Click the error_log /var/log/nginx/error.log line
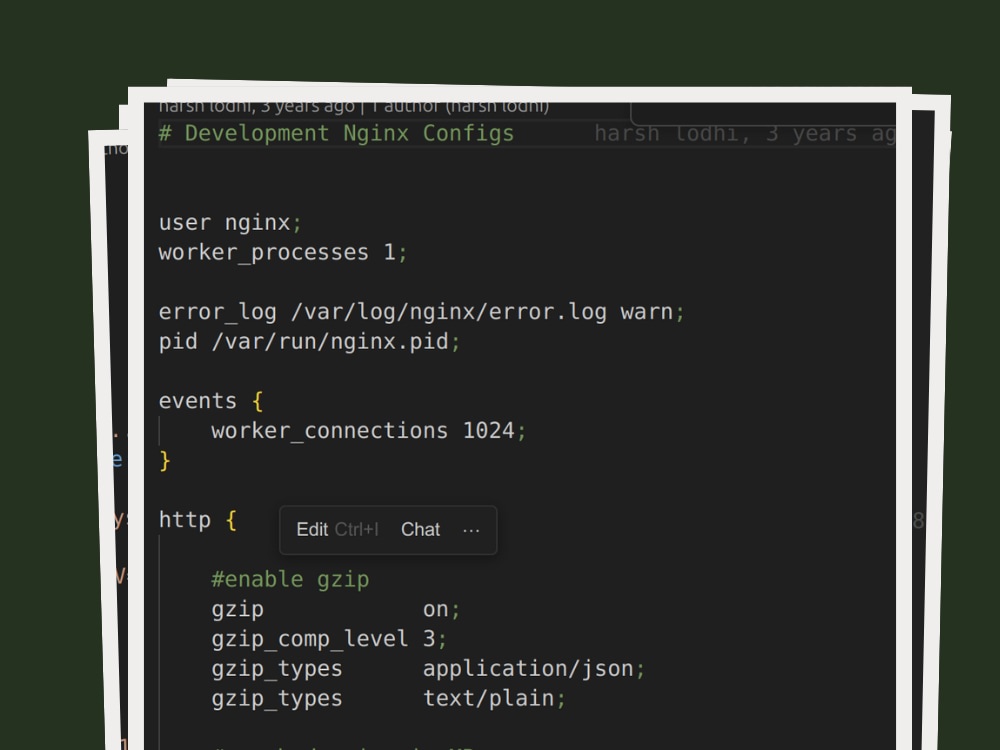 point(421,312)
